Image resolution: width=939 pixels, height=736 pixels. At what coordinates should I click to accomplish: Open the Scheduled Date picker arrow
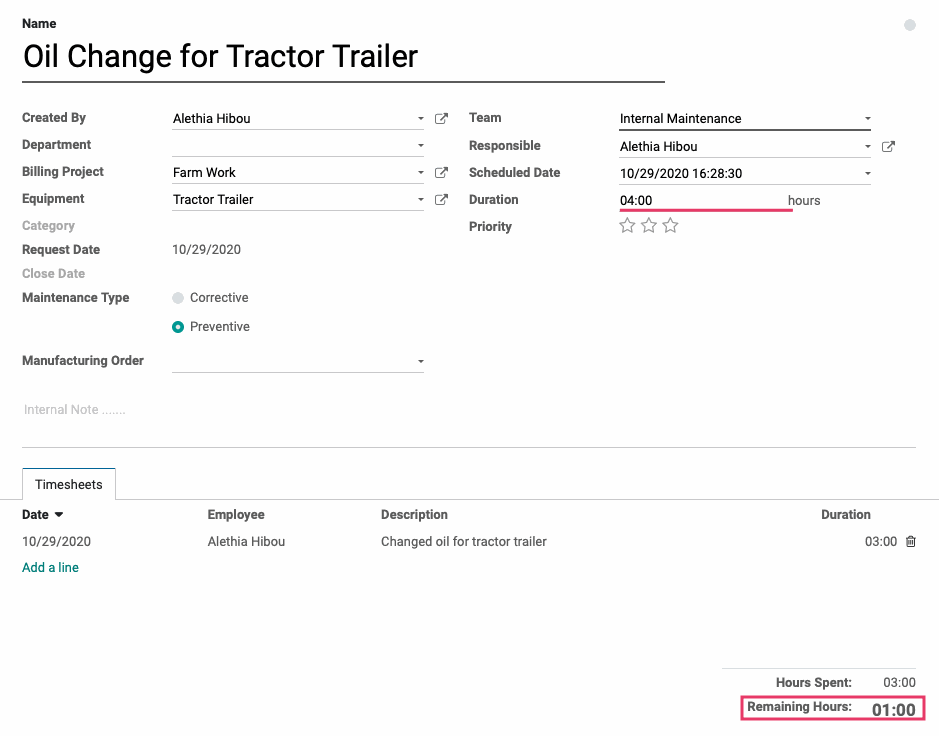pos(867,174)
